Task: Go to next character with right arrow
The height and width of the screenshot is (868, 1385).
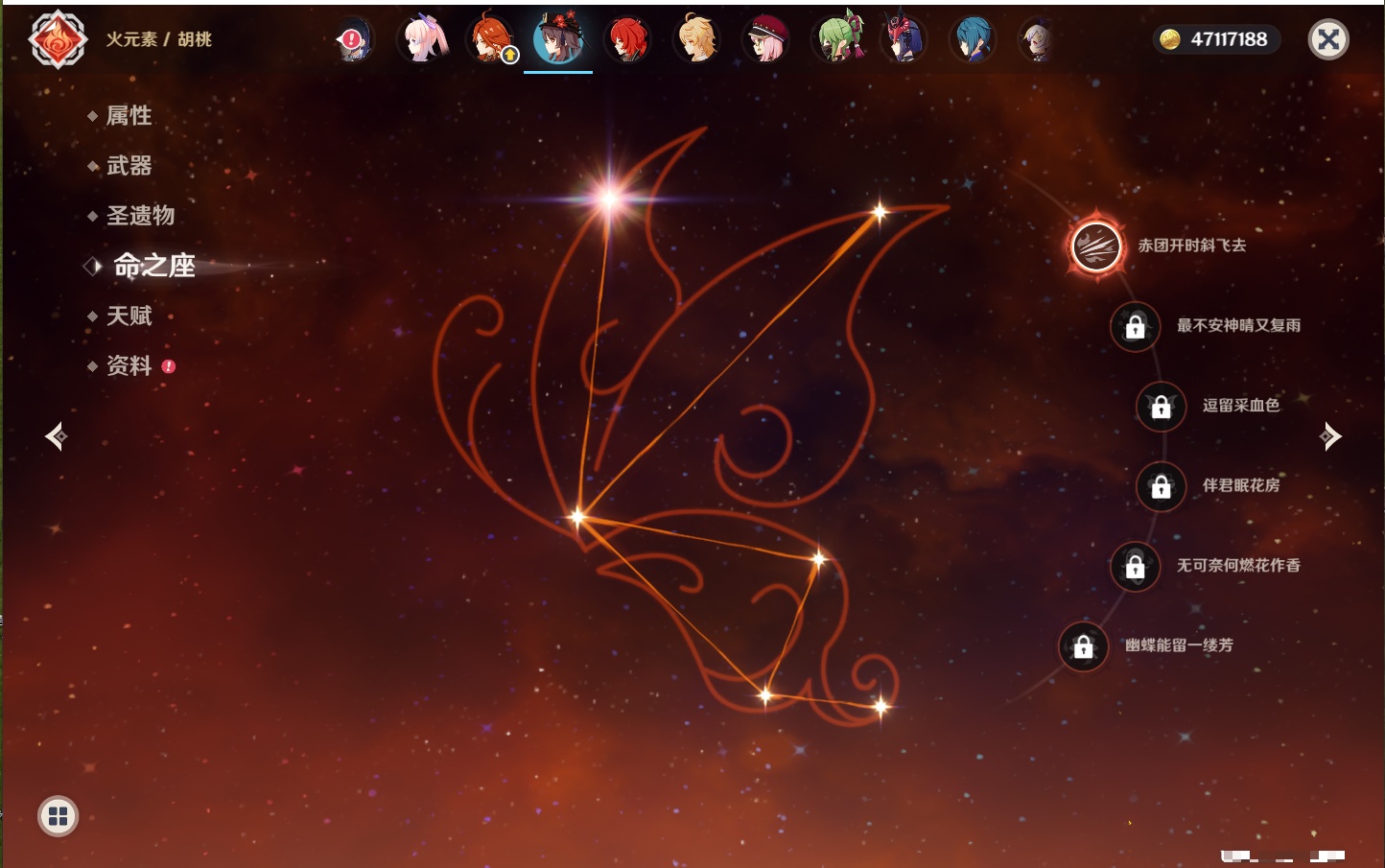Action: tap(1329, 436)
